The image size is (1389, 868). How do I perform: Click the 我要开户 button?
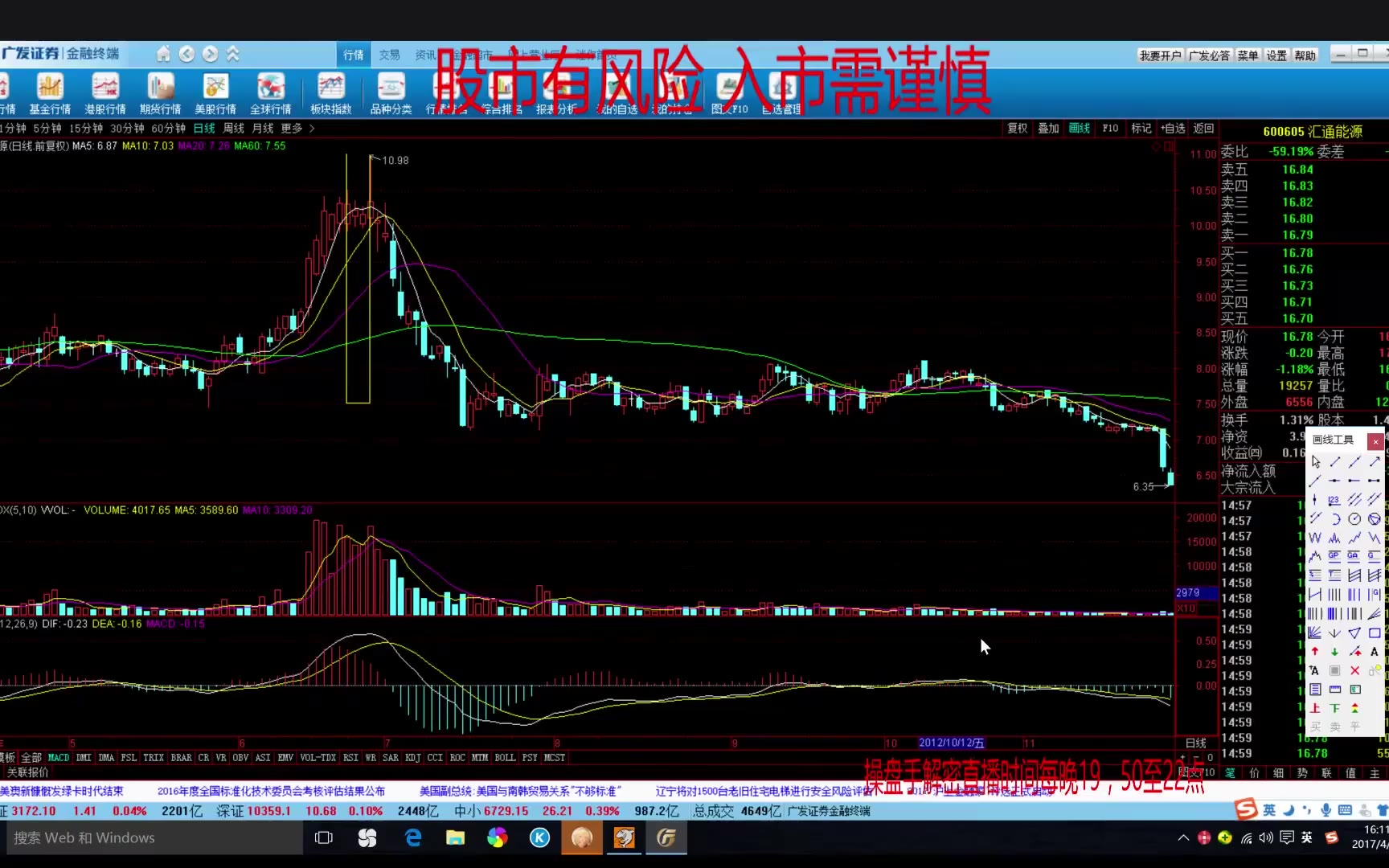[x=1160, y=55]
